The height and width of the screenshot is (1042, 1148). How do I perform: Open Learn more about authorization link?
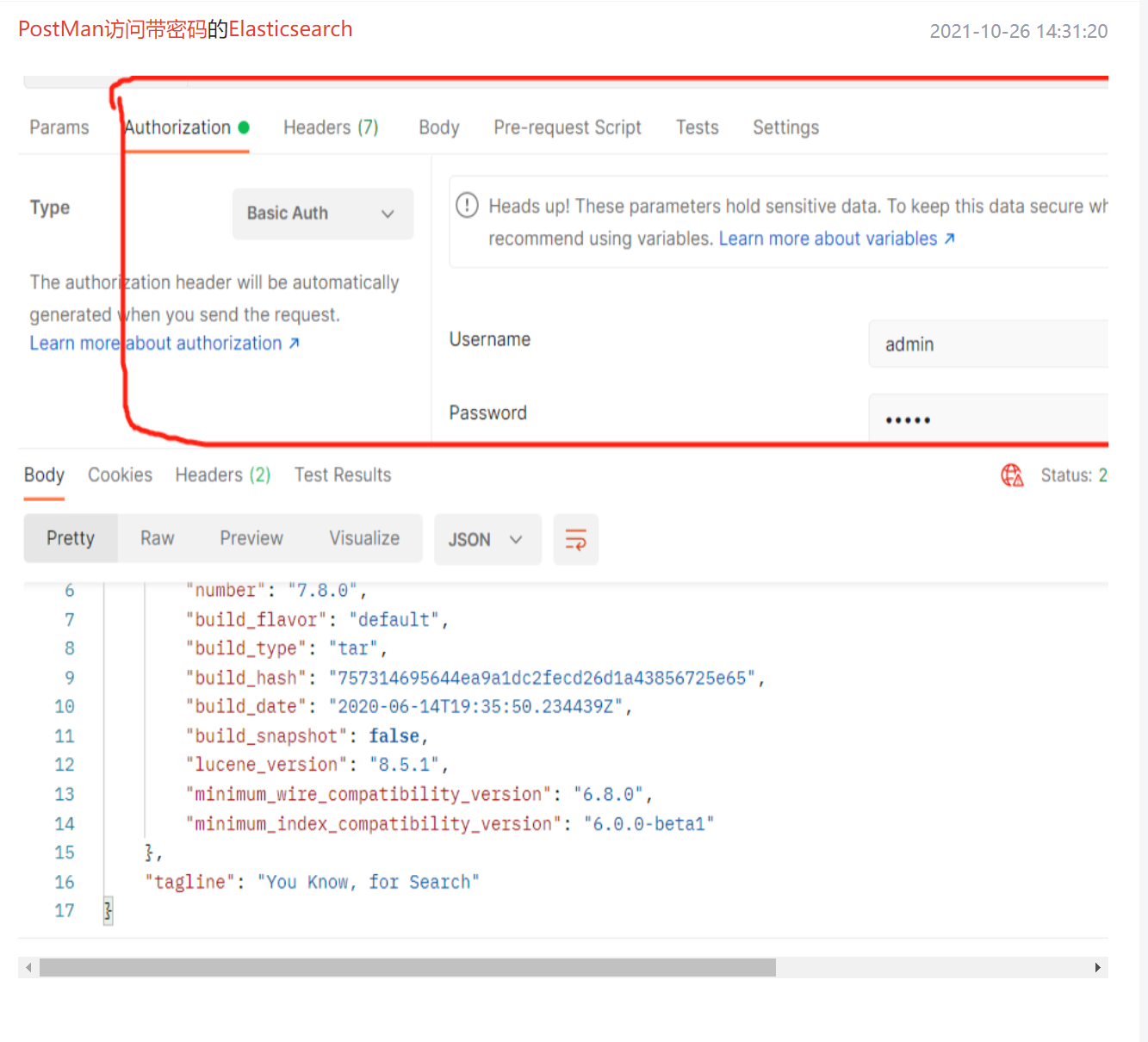click(164, 344)
